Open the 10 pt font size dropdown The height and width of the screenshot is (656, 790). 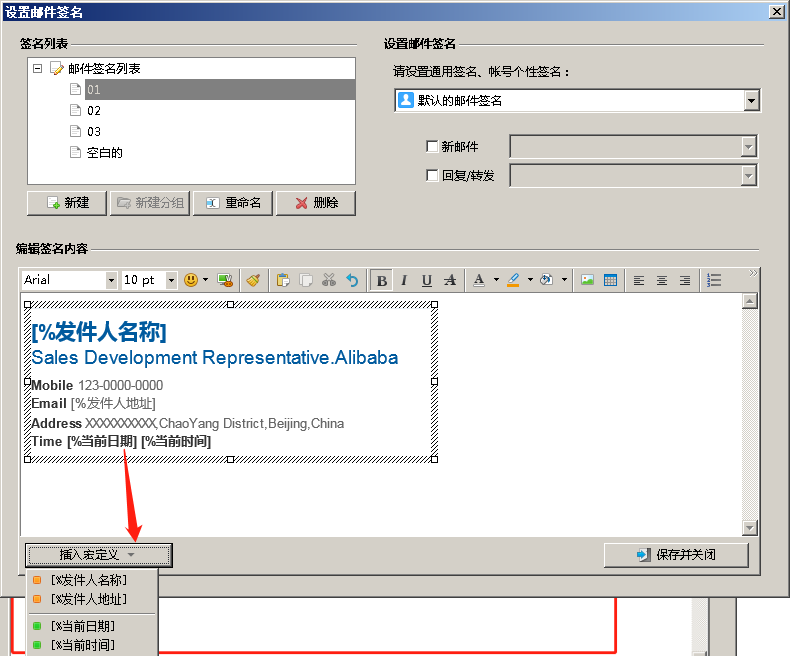[x=171, y=280]
